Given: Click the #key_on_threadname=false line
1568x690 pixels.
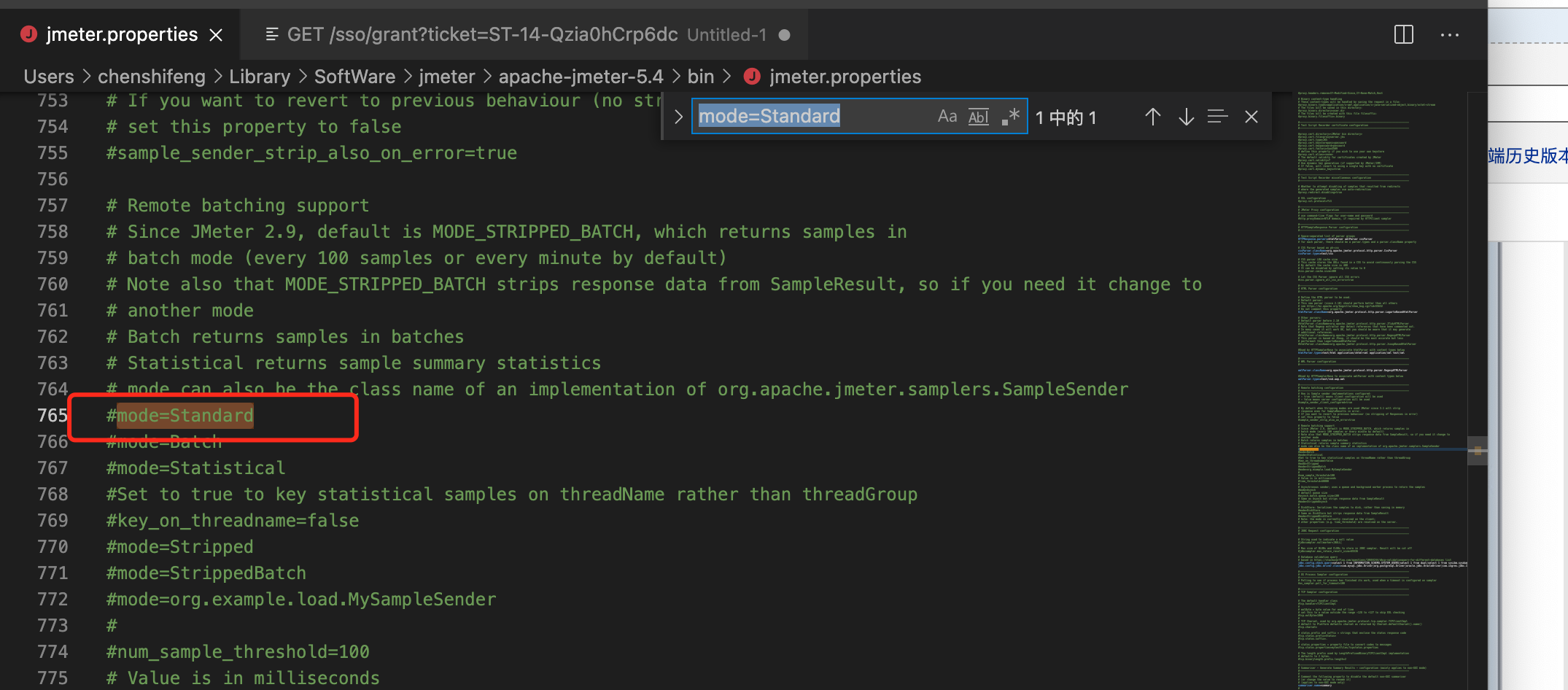Looking at the screenshot, I should pyautogui.click(x=233, y=521).
